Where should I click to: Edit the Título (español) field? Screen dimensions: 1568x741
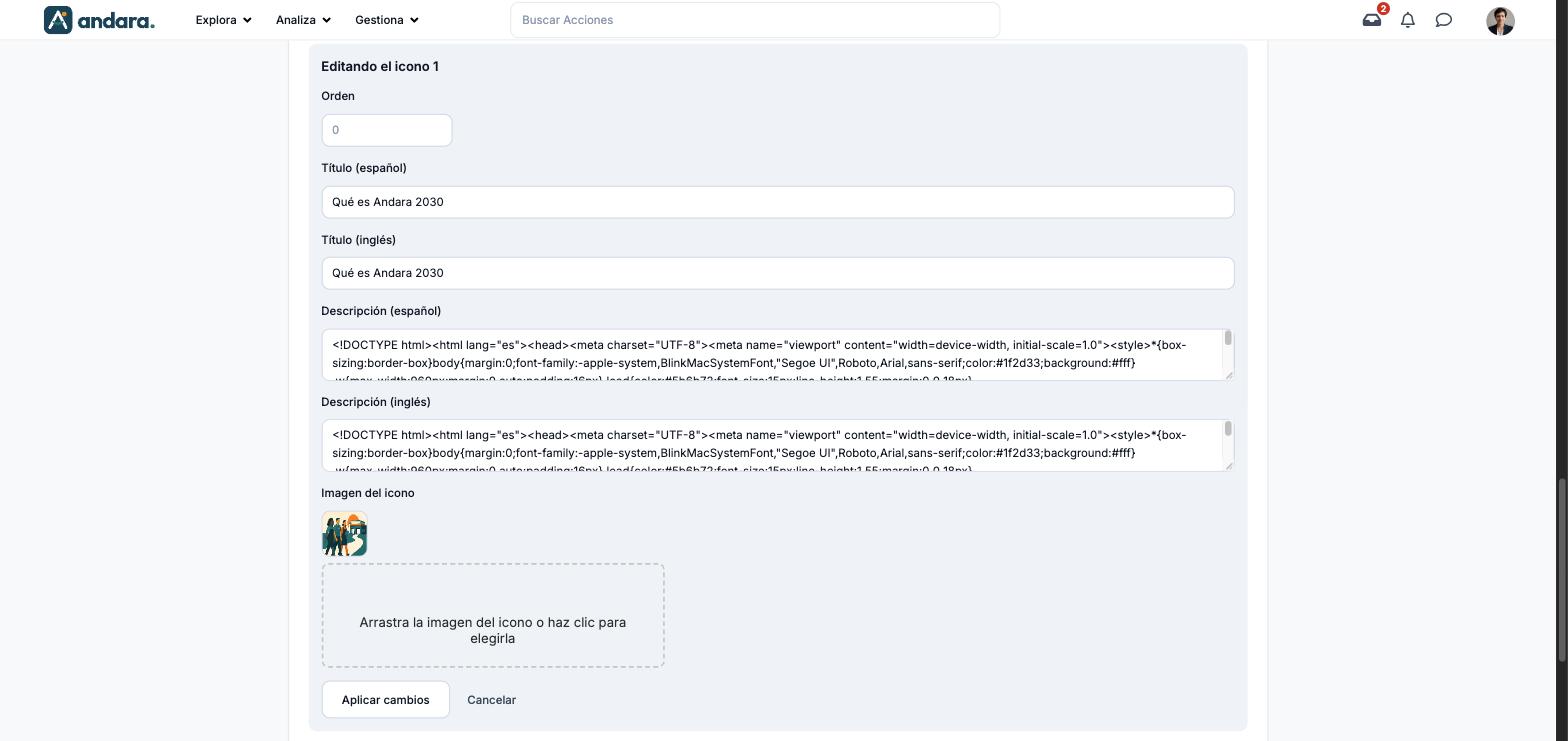(x=778, y=202)
